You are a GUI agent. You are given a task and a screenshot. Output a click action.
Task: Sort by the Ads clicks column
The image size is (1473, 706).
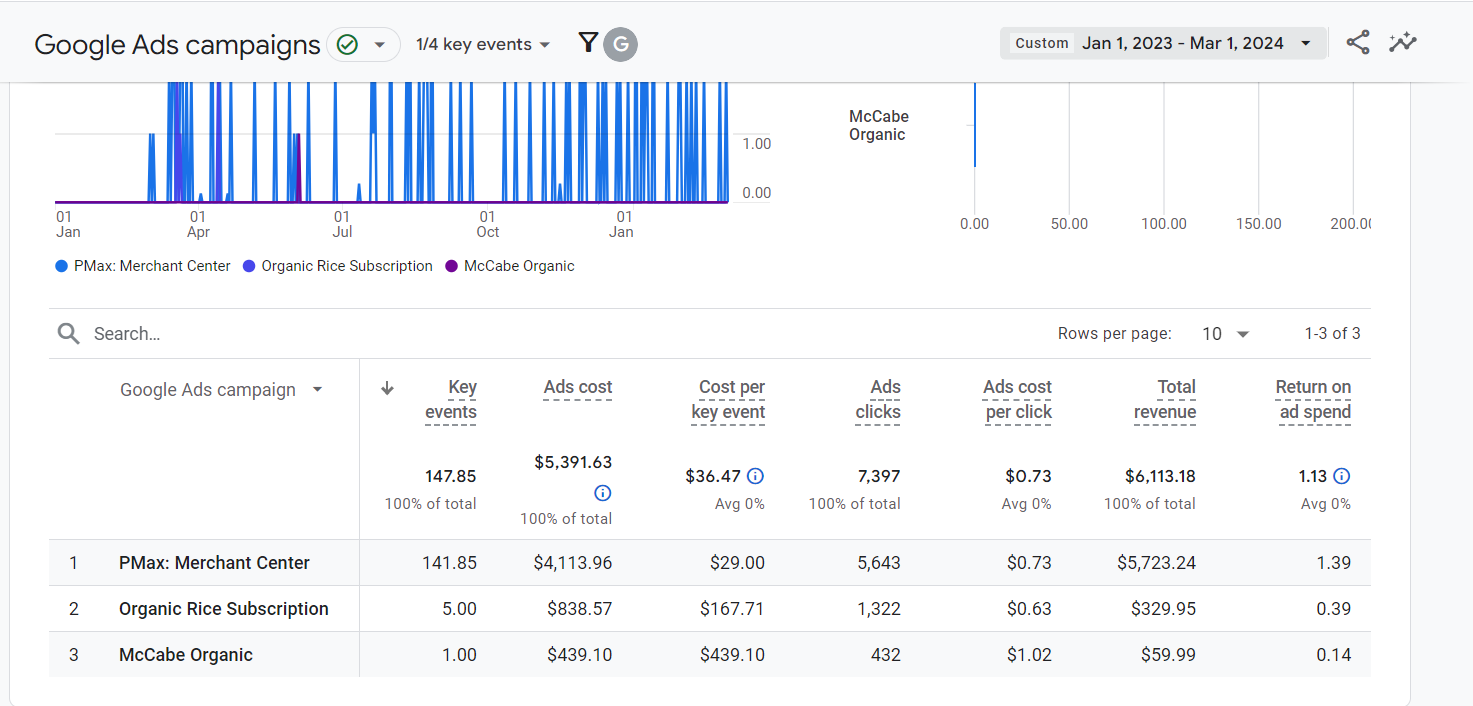point(878,400)
